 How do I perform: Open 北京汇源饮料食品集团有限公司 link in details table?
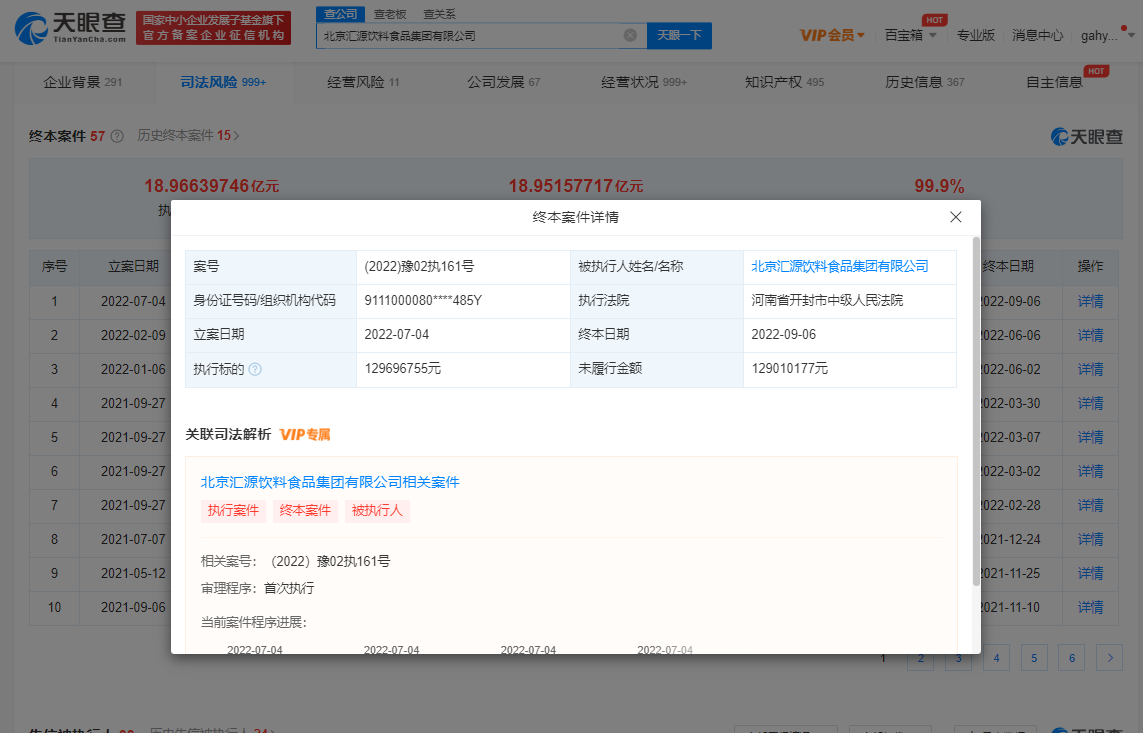(x=840, y=267)
